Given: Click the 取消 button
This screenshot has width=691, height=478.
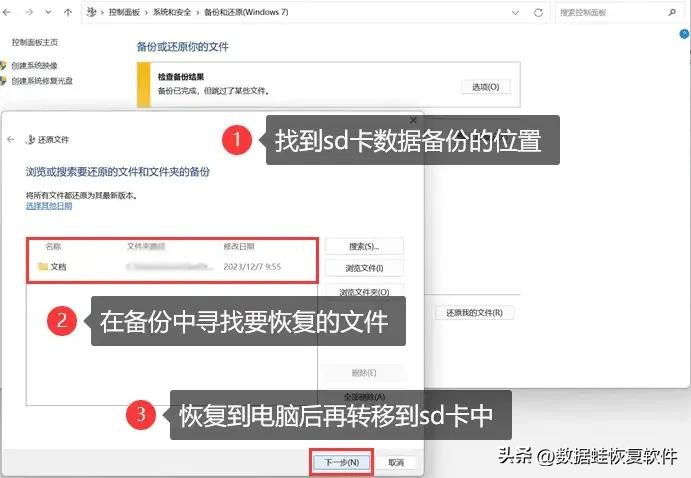Looking at the screenshot, I should coord(396,463).
